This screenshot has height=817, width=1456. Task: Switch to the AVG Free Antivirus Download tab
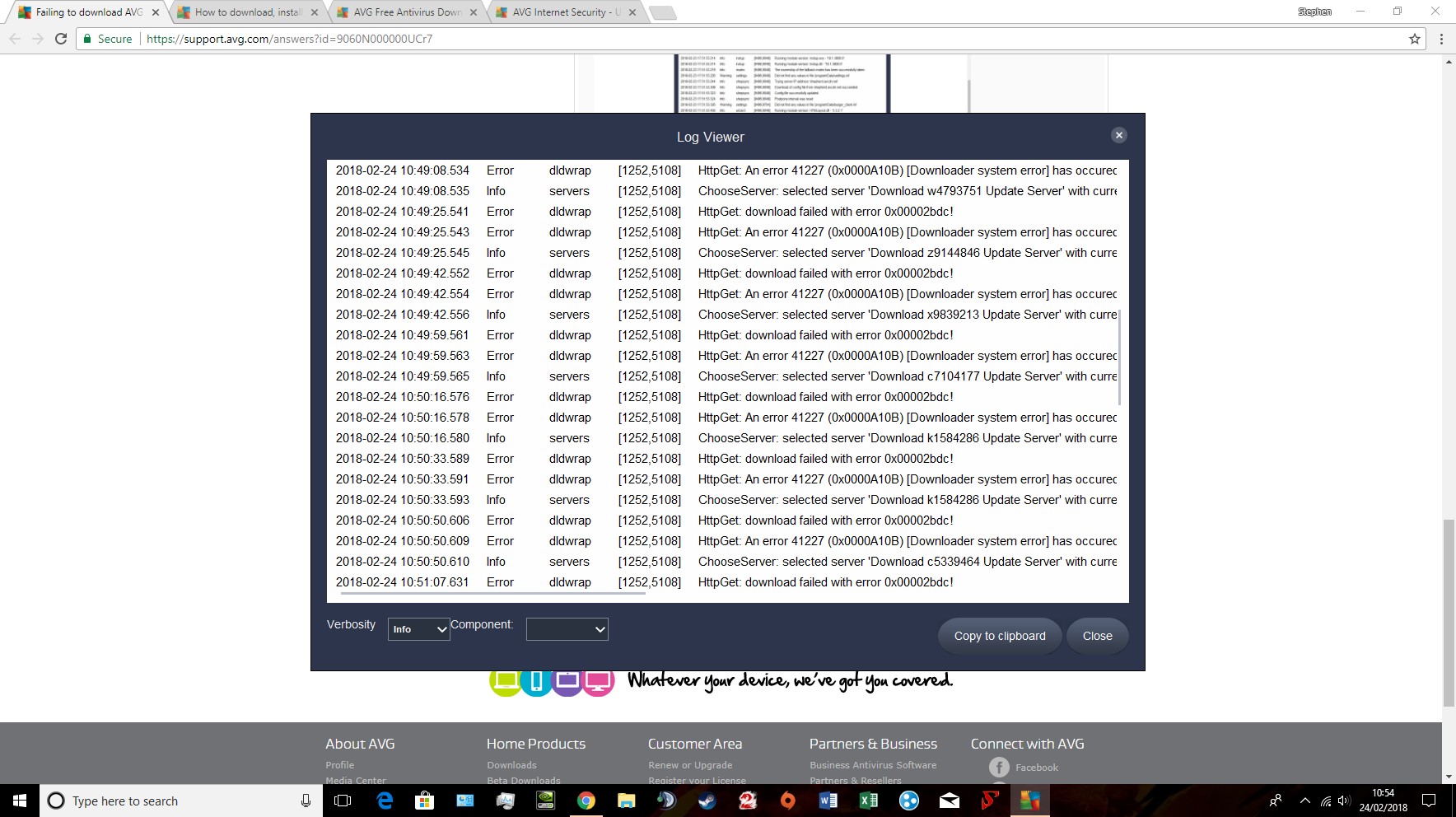pos(407,12)
